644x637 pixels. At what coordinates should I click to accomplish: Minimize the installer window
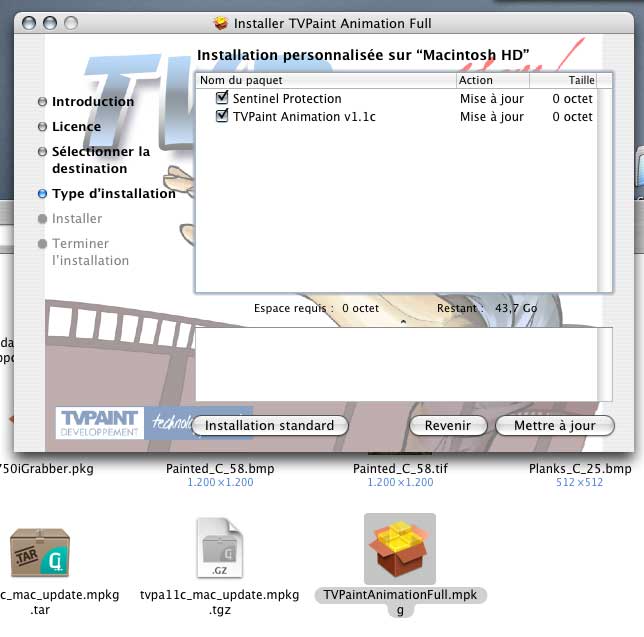pos(50,23)
